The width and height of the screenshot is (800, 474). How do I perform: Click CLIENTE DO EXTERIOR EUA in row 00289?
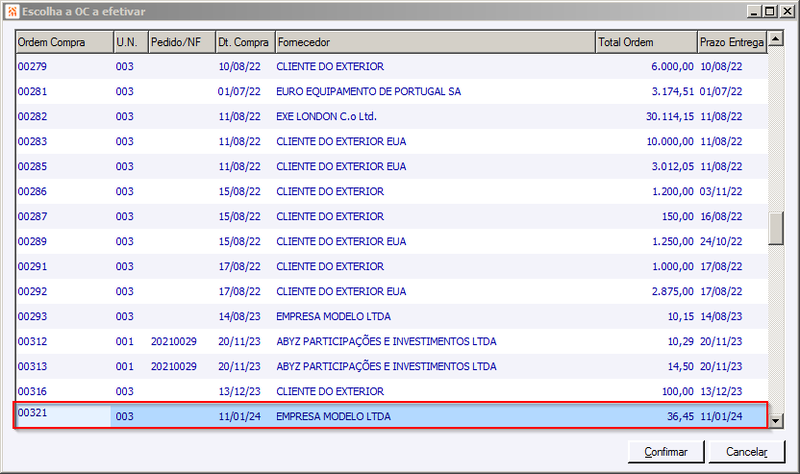tap(341, 241)
